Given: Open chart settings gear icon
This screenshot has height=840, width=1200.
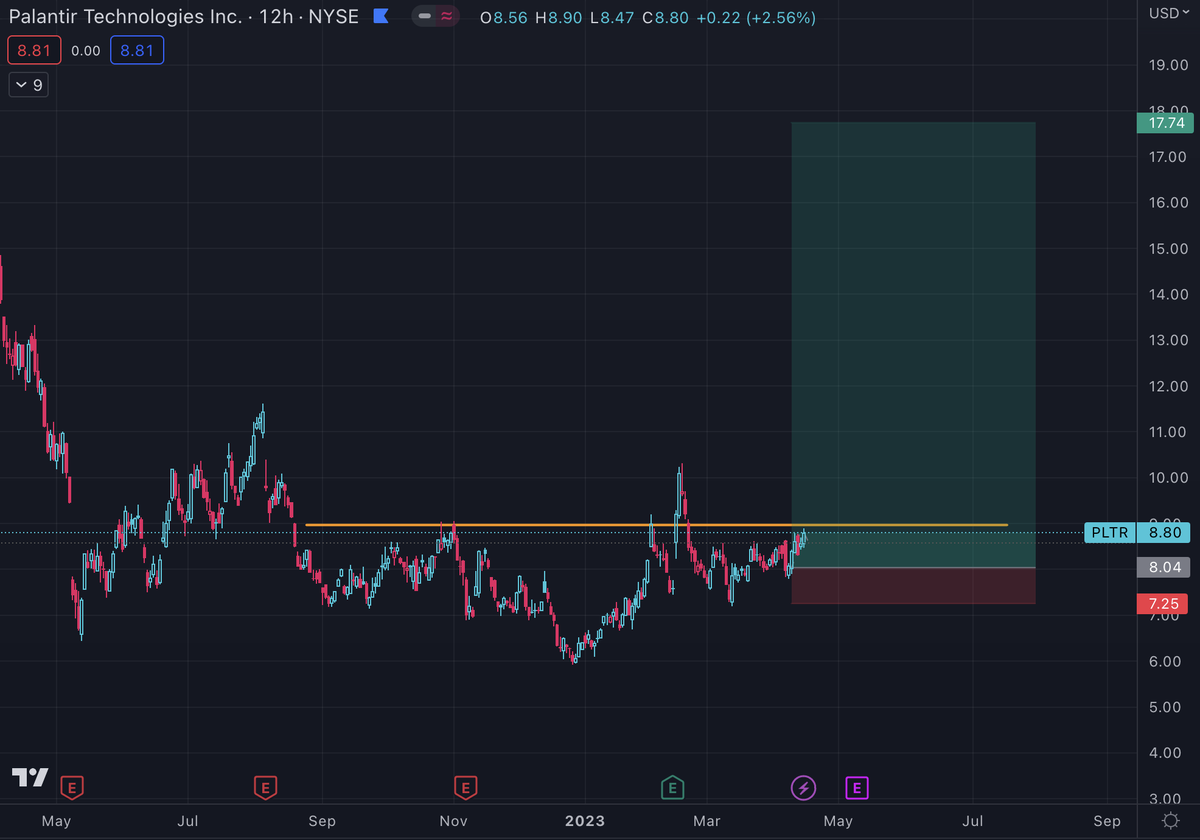Looking at the screenshot, I should pyautogui.click(x=1170, y=821).
